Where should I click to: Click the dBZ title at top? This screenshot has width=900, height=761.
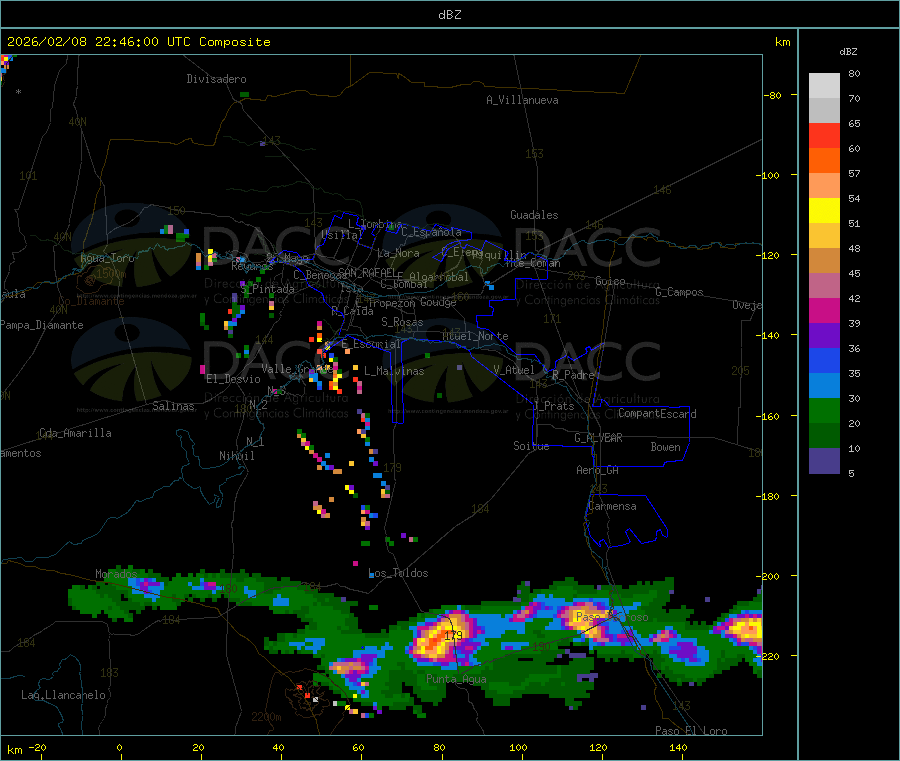[449, 14]
